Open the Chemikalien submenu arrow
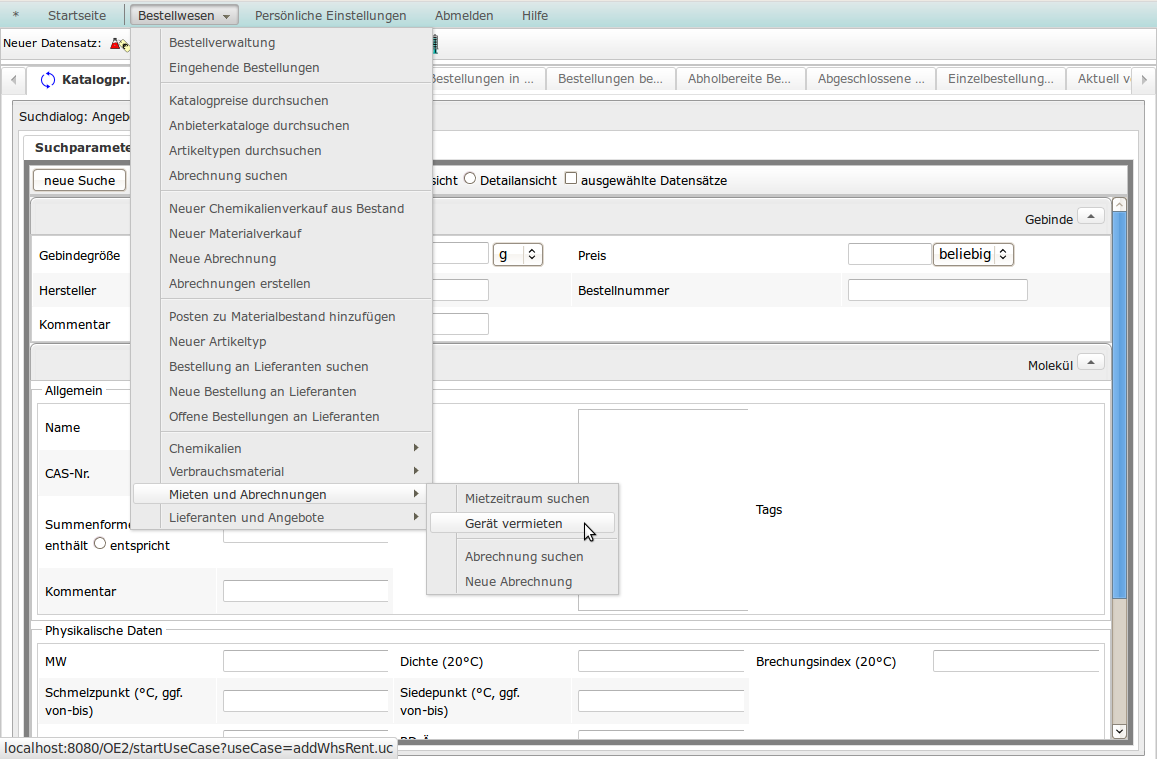This screenshot has width=1157, height=759. [x=416, y=448]
